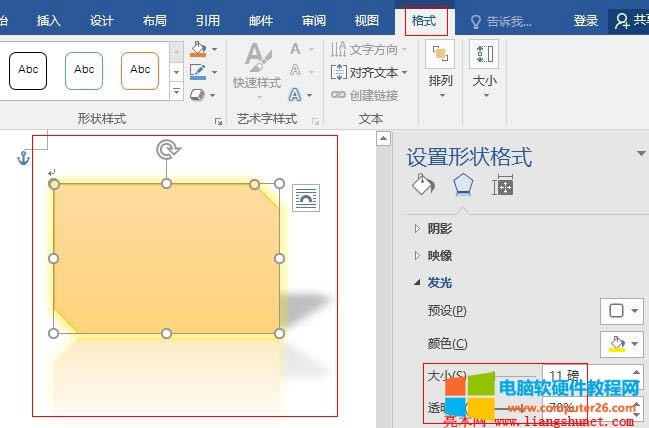The height and width of the screenshot is (428, 649).
Task: Click the rotation handle above the shape
Action: pos(167,150)
